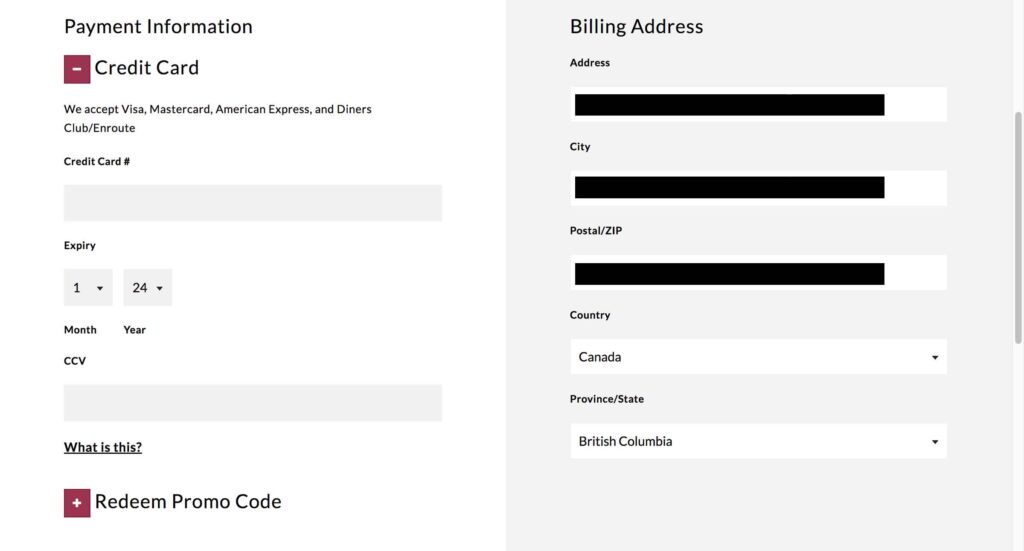Click the "Credit Card #" field label
Image resolution: width=1024 pixels, height=551 pixels.
click(97, 161)
